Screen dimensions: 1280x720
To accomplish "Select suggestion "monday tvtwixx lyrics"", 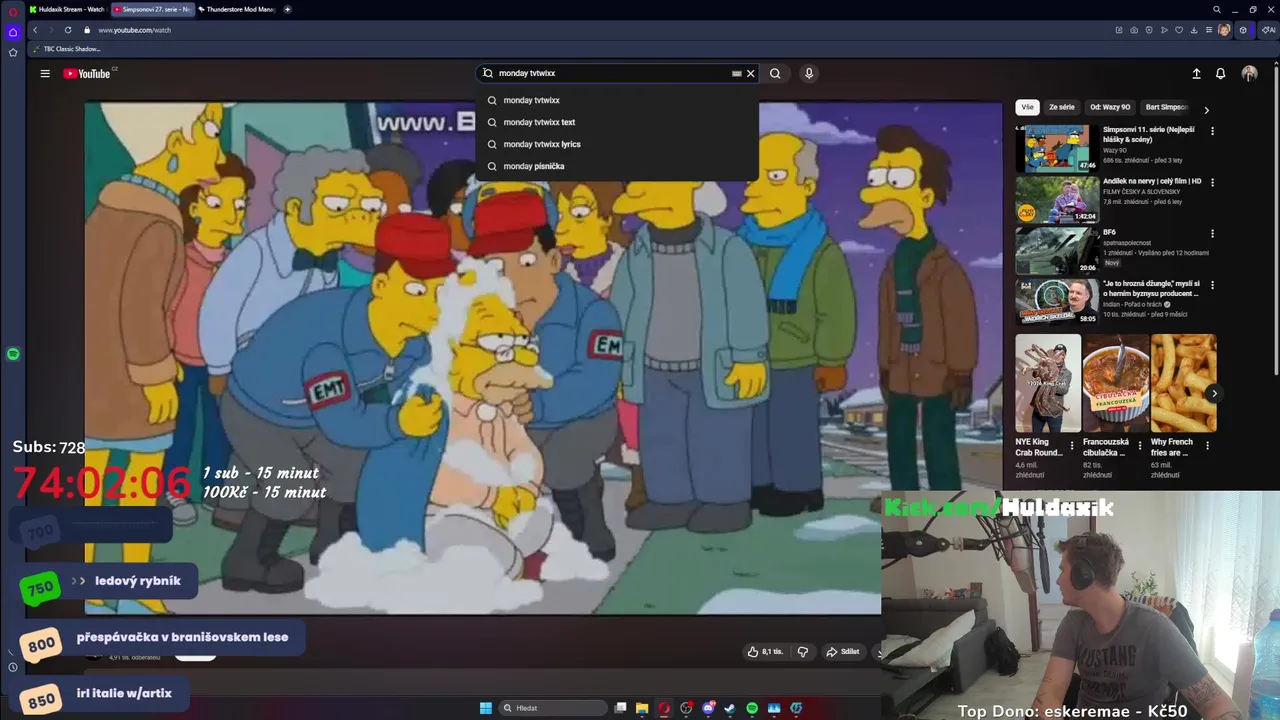I will [x=617, y=144].
